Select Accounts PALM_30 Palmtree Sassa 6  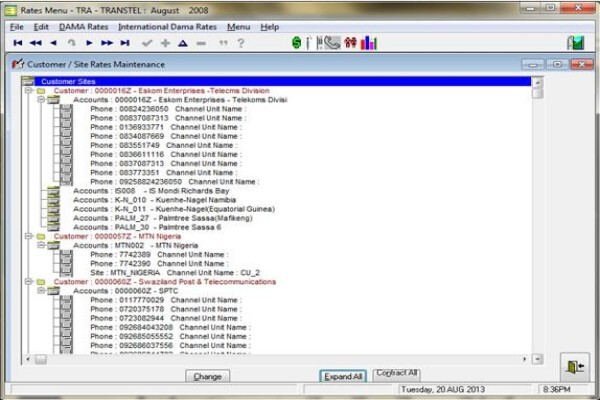click(x=147, y=227)
